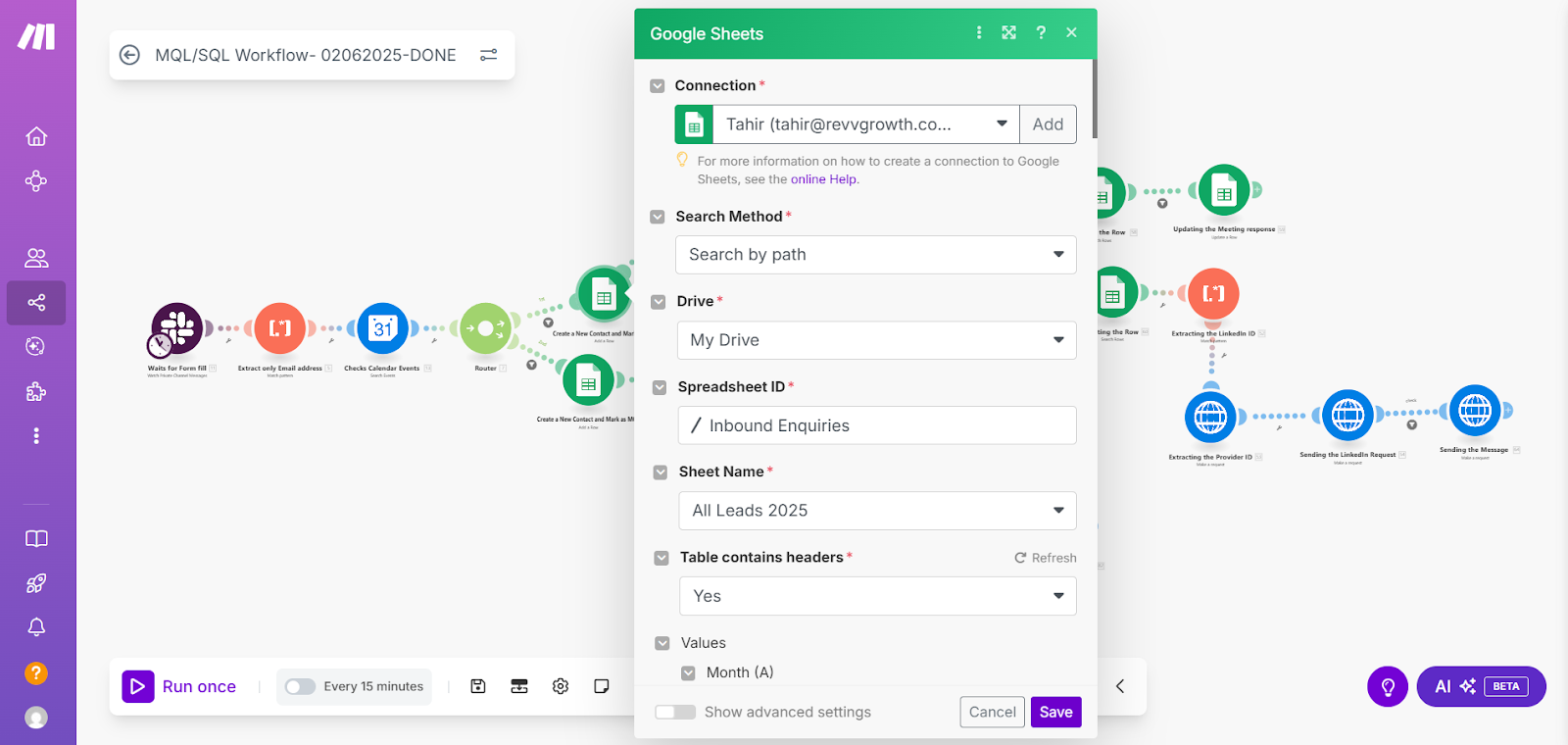Select the Sending the Message module
The height and width of the screenshot is (745, 1568).
1475,410
